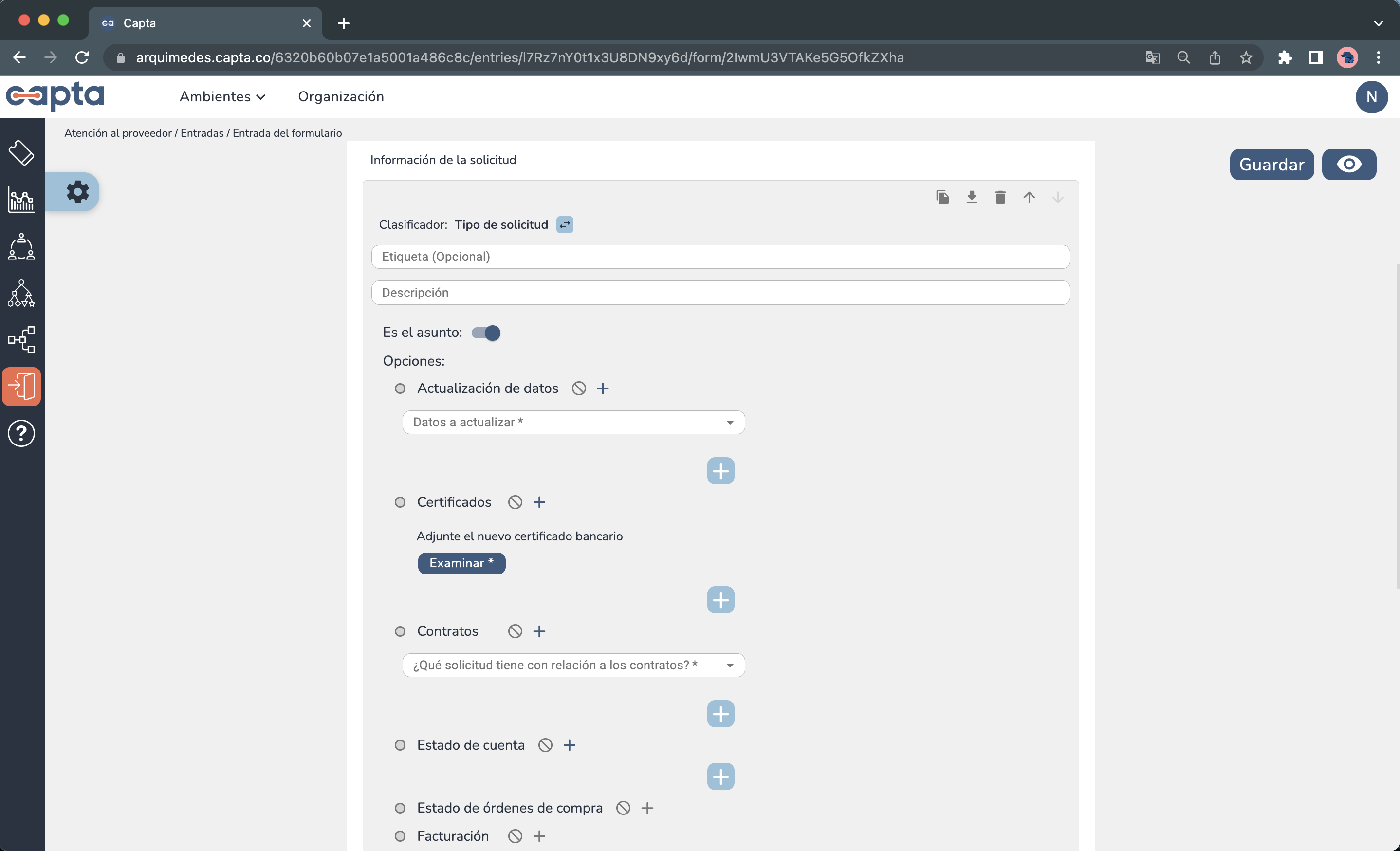Image resolution: width=1400 pixels, height=851 pixels.
Task: Go to Organización in the top menu
Action: click(341, 96)
